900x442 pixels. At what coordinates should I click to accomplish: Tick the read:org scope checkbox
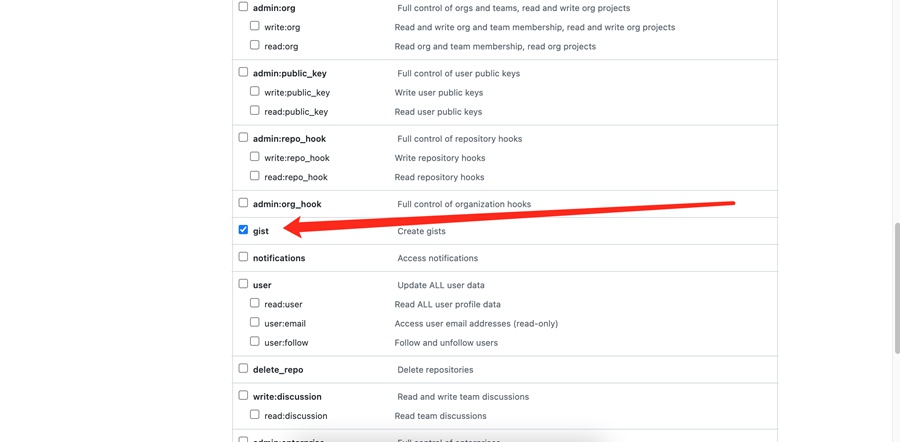coord(255,45)
